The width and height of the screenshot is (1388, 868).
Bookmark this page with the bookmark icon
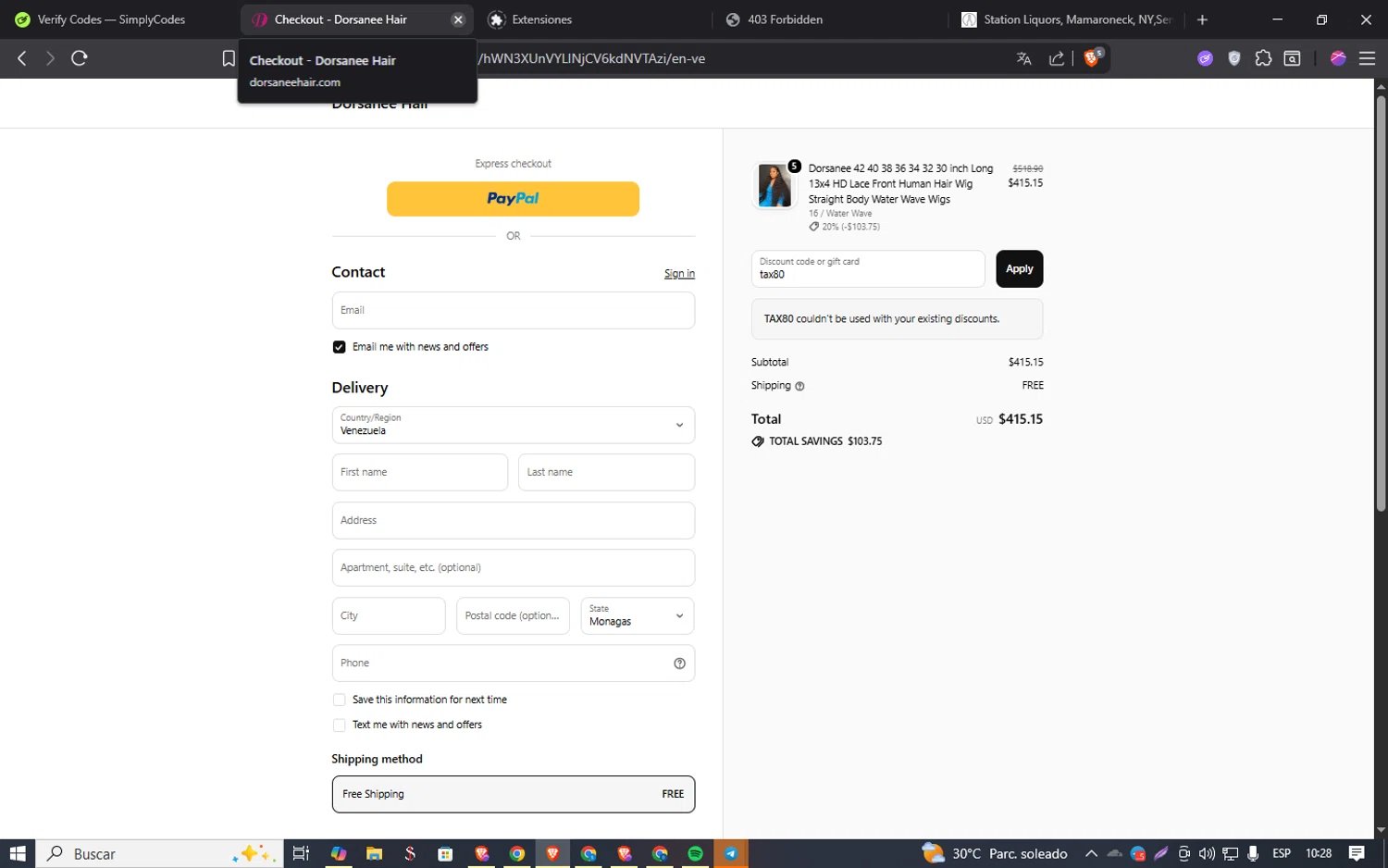point(229,58)
